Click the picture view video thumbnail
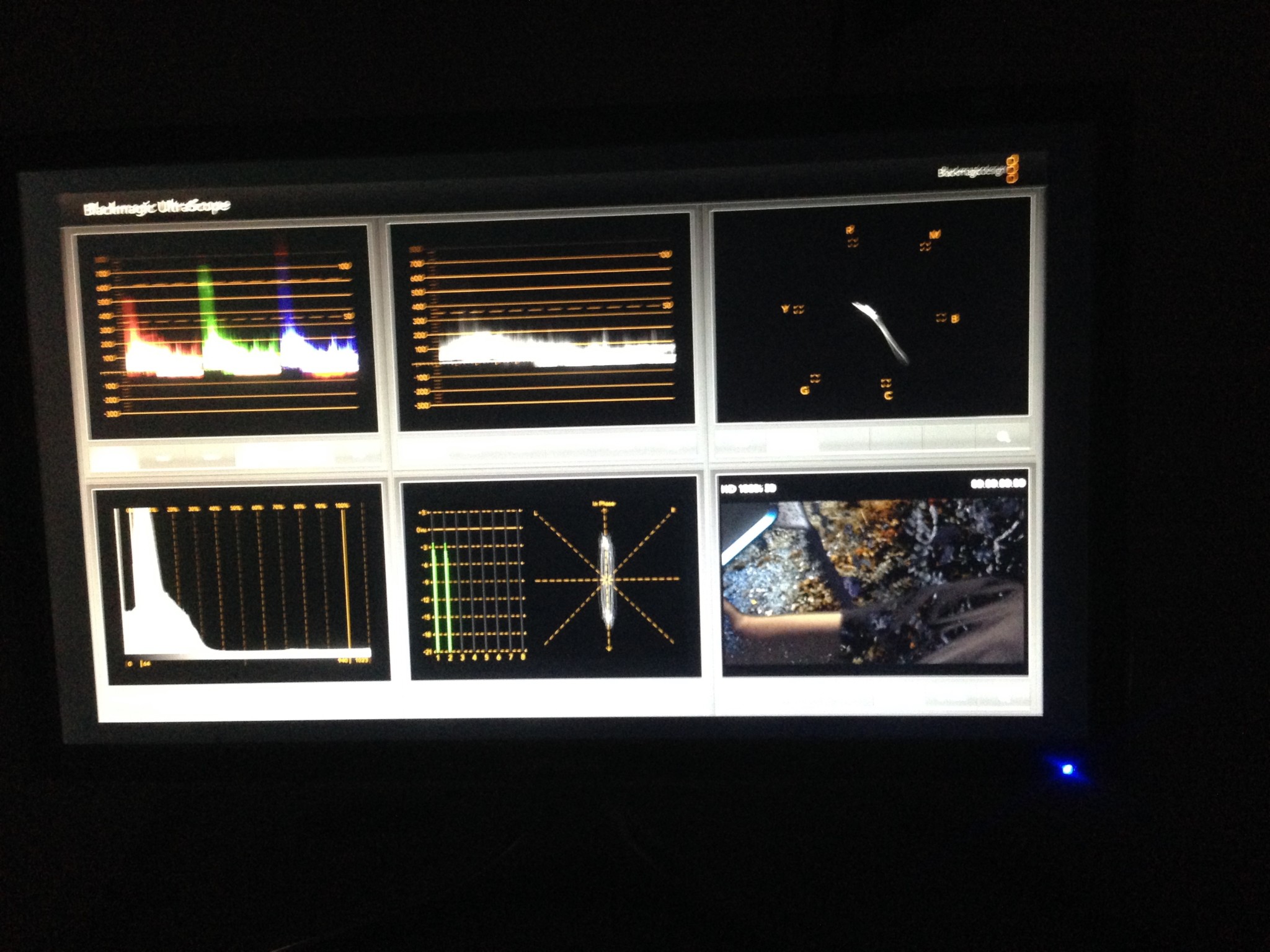This screenshot has height=952, width=1270. [x=874, y=583]
